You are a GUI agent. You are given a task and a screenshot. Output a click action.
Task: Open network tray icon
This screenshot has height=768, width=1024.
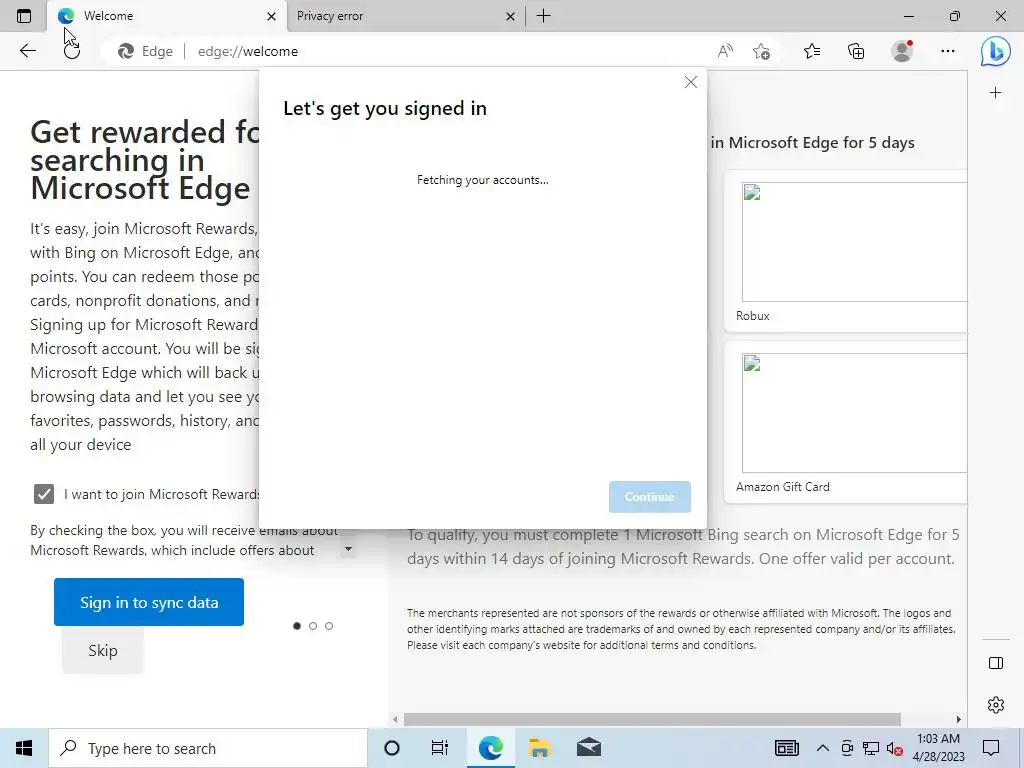871,748
